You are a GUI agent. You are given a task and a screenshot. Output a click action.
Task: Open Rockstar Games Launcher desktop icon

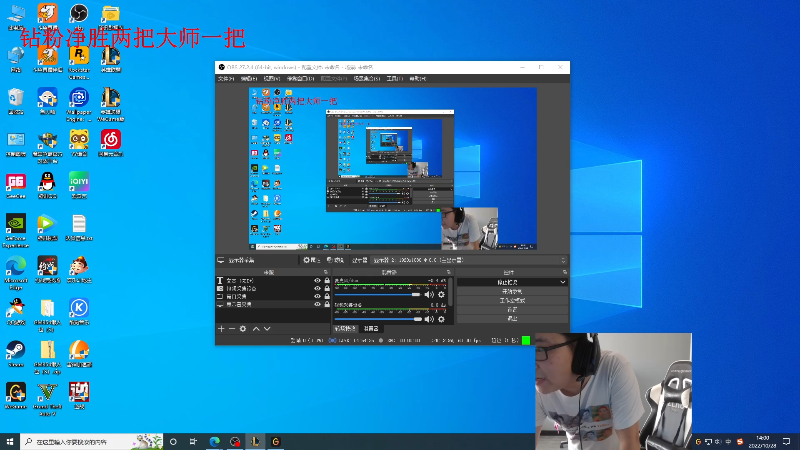79,61
